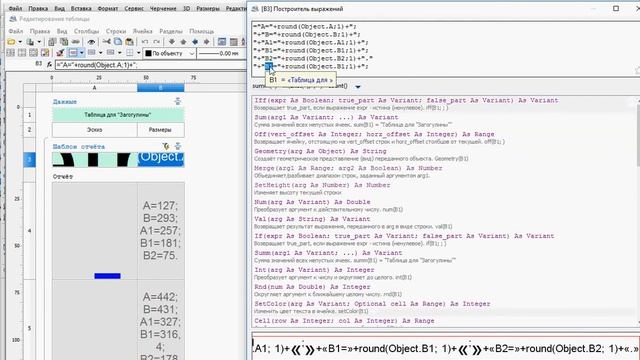Click the blue diamond arrow toolbar icon
Viewport: 640px width, 360px height.
(x=195, y=42)
